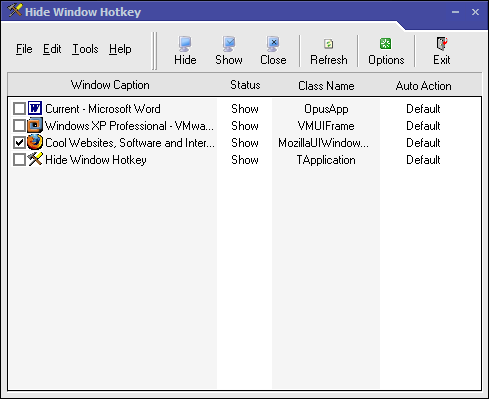The height and width of the screenshot is (399, 489).
Task: Click the Auto Action column header
Action: (x=423, y=86)
